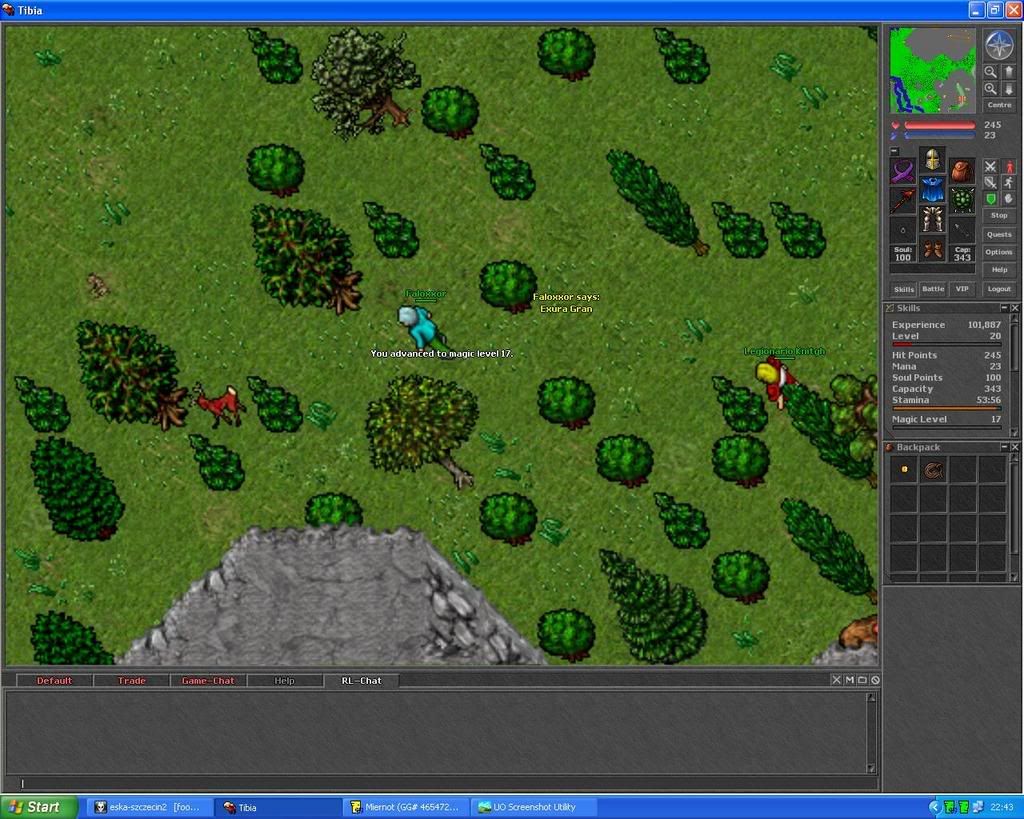Zoom out the minimap

click(991, 72)
